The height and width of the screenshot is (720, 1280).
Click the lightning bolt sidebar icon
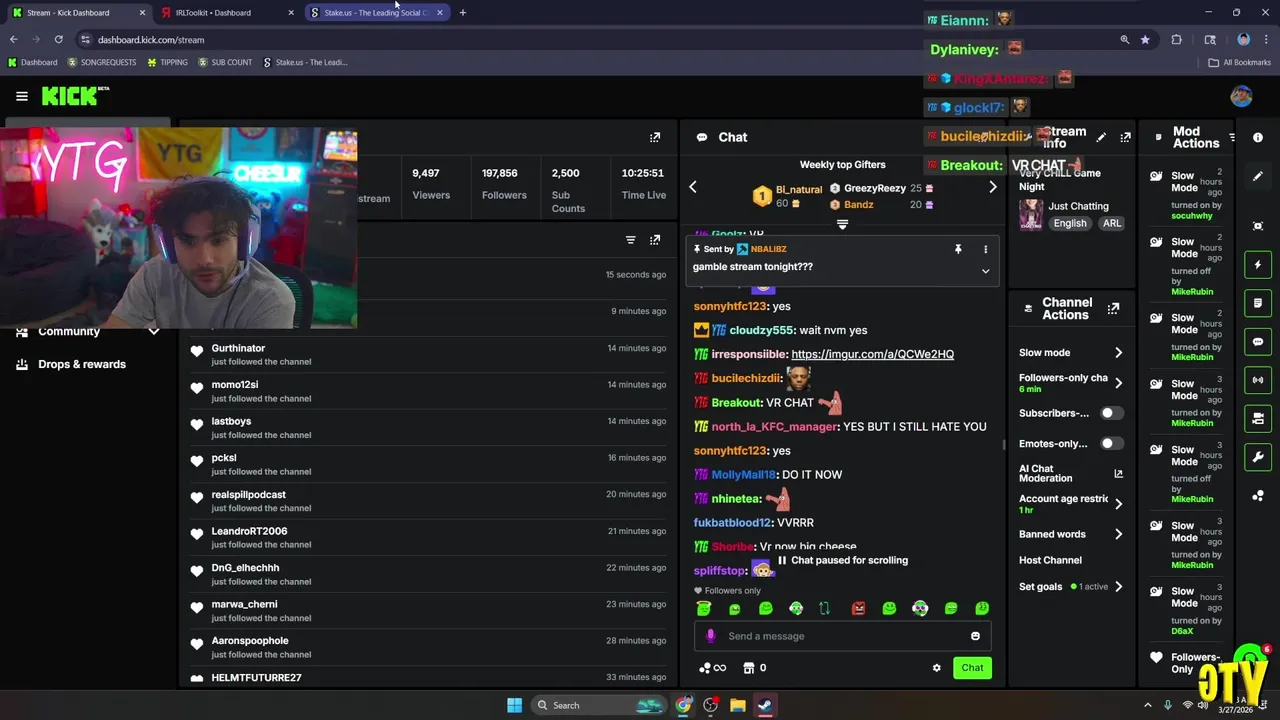(1258, 265)
